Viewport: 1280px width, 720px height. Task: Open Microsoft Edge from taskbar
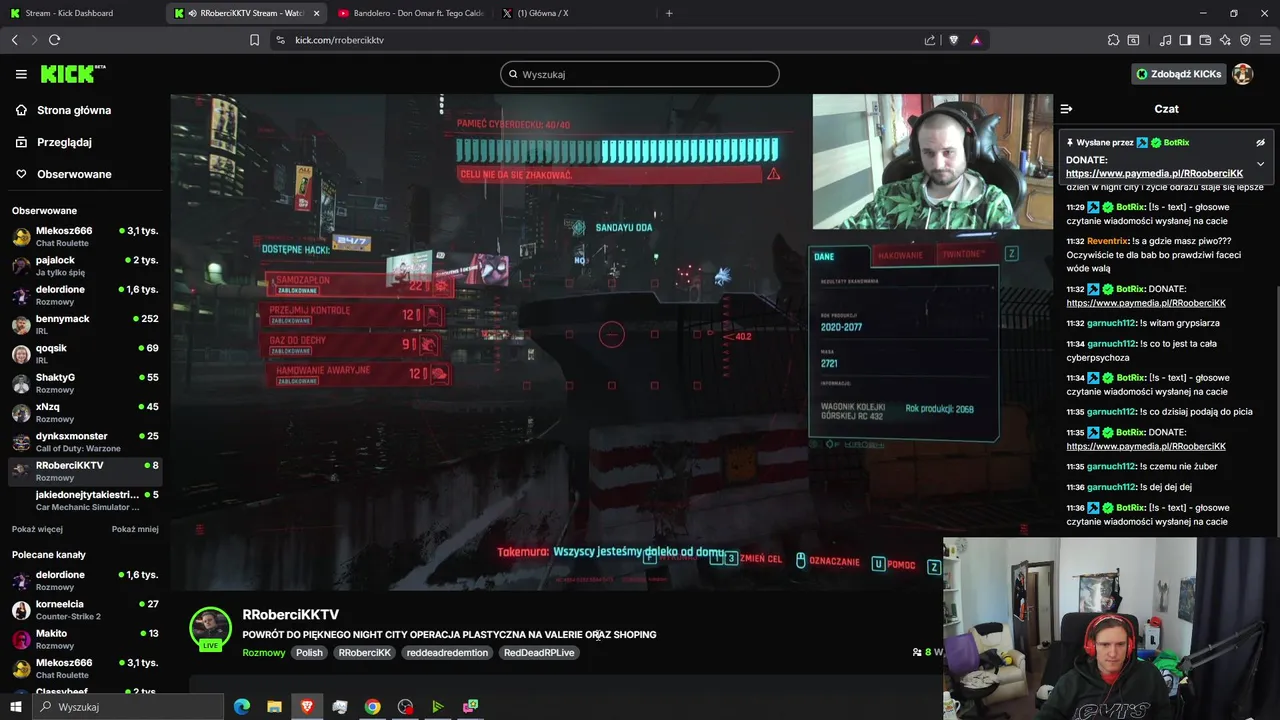[242, 707]
